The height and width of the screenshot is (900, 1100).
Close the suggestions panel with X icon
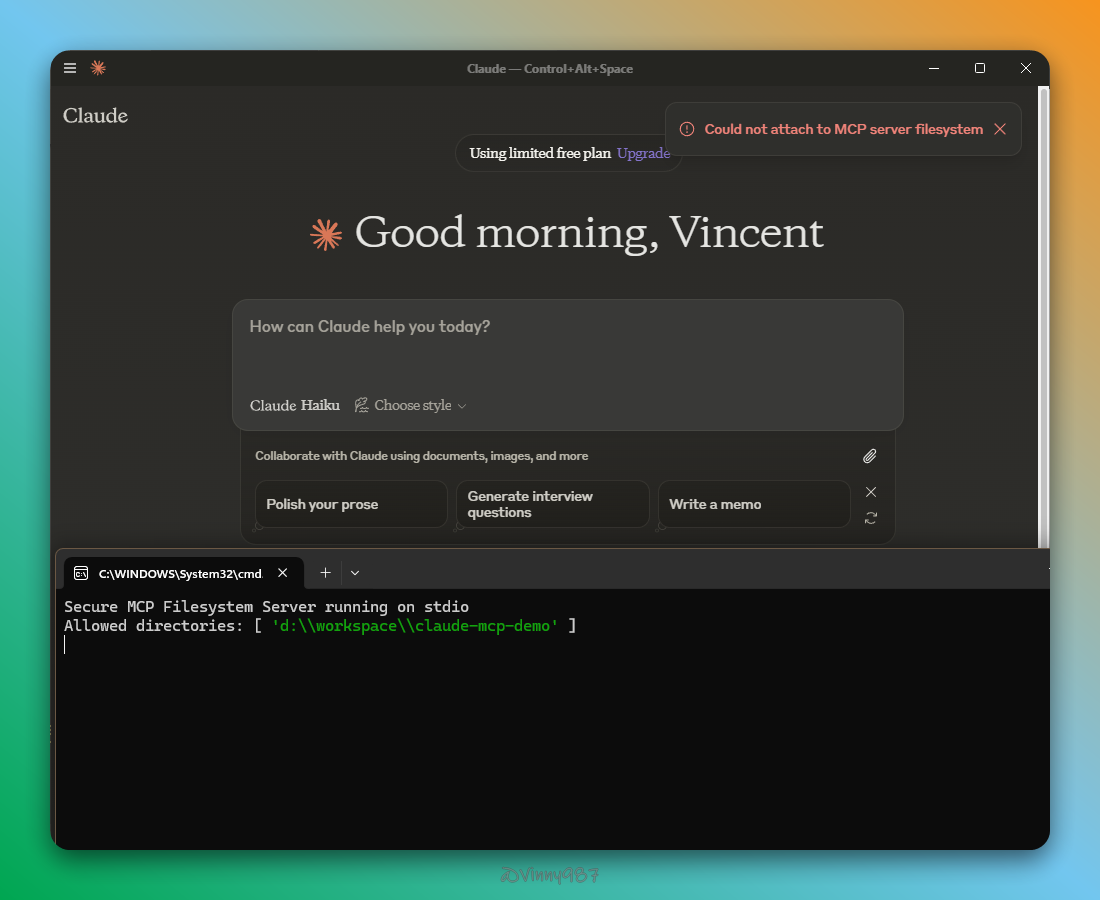tap(871, 492)
